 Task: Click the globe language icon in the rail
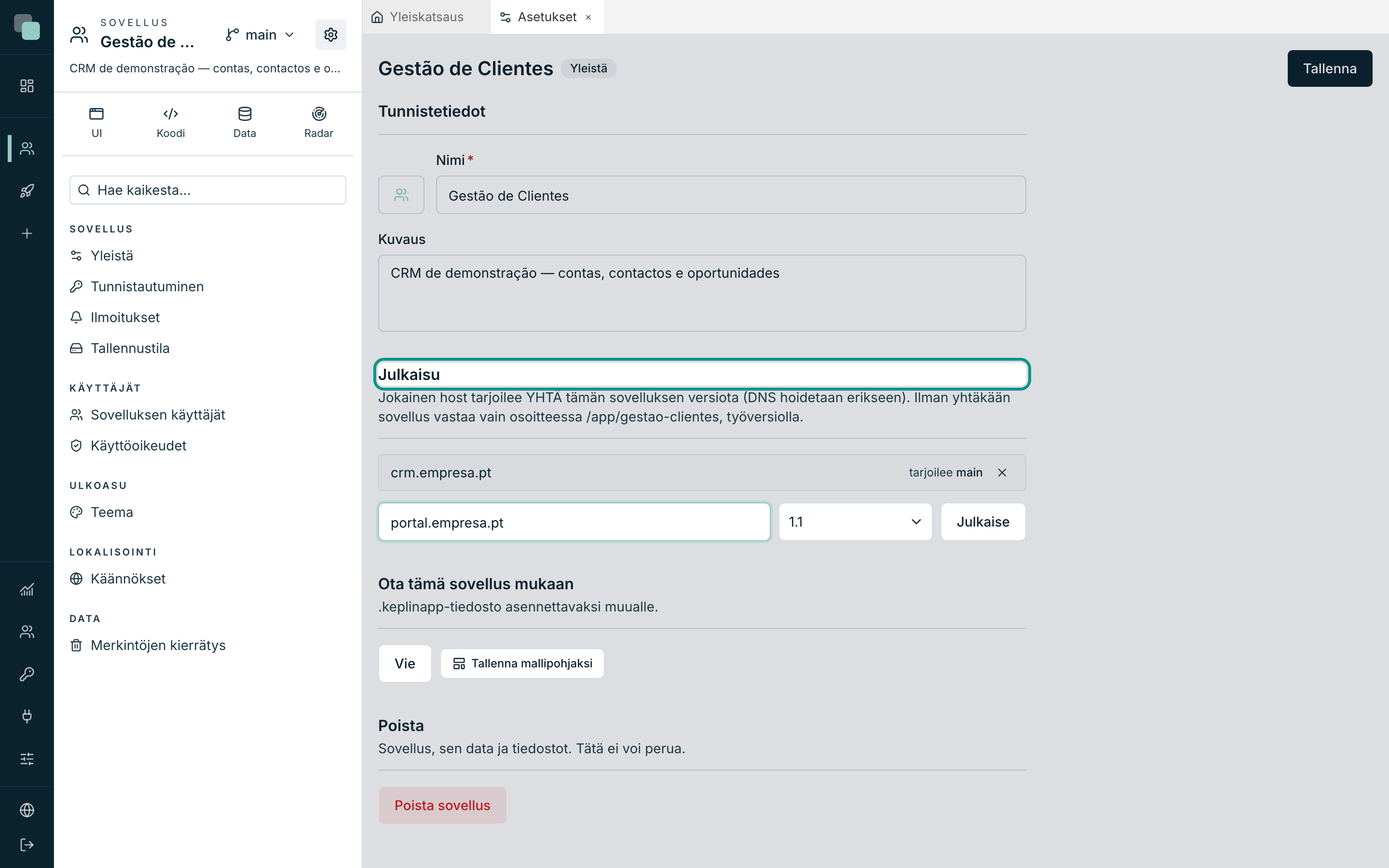[27, 810]
